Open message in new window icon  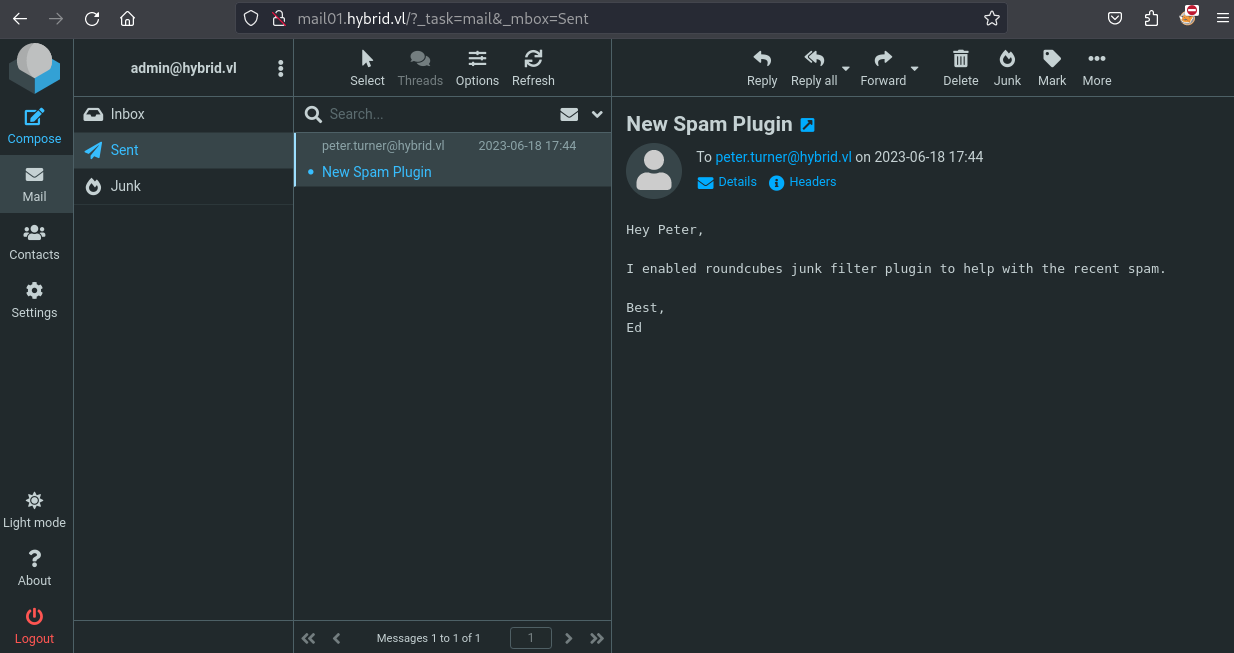point(808,125)
